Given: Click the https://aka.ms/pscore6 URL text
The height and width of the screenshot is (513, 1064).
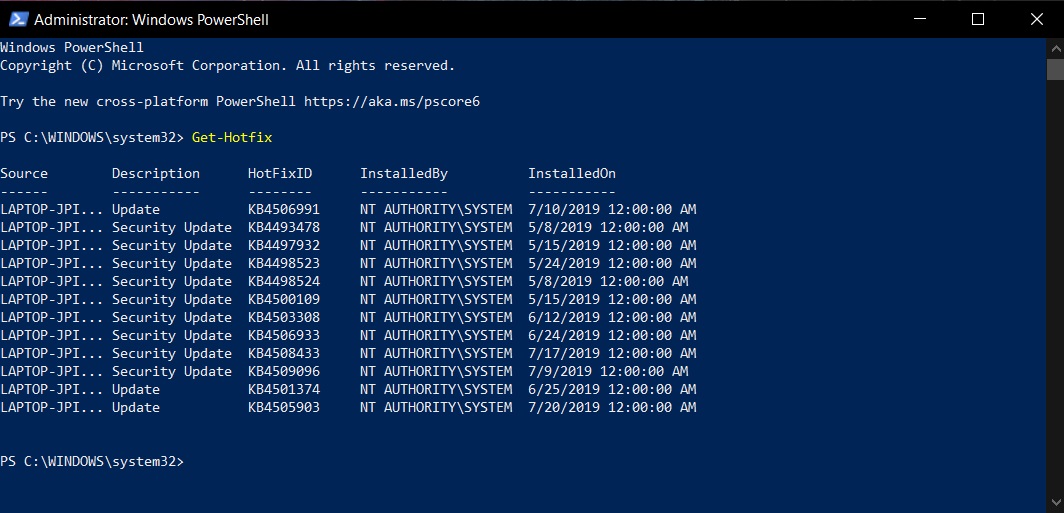Looking at the screenshot, I should point(392,102).
